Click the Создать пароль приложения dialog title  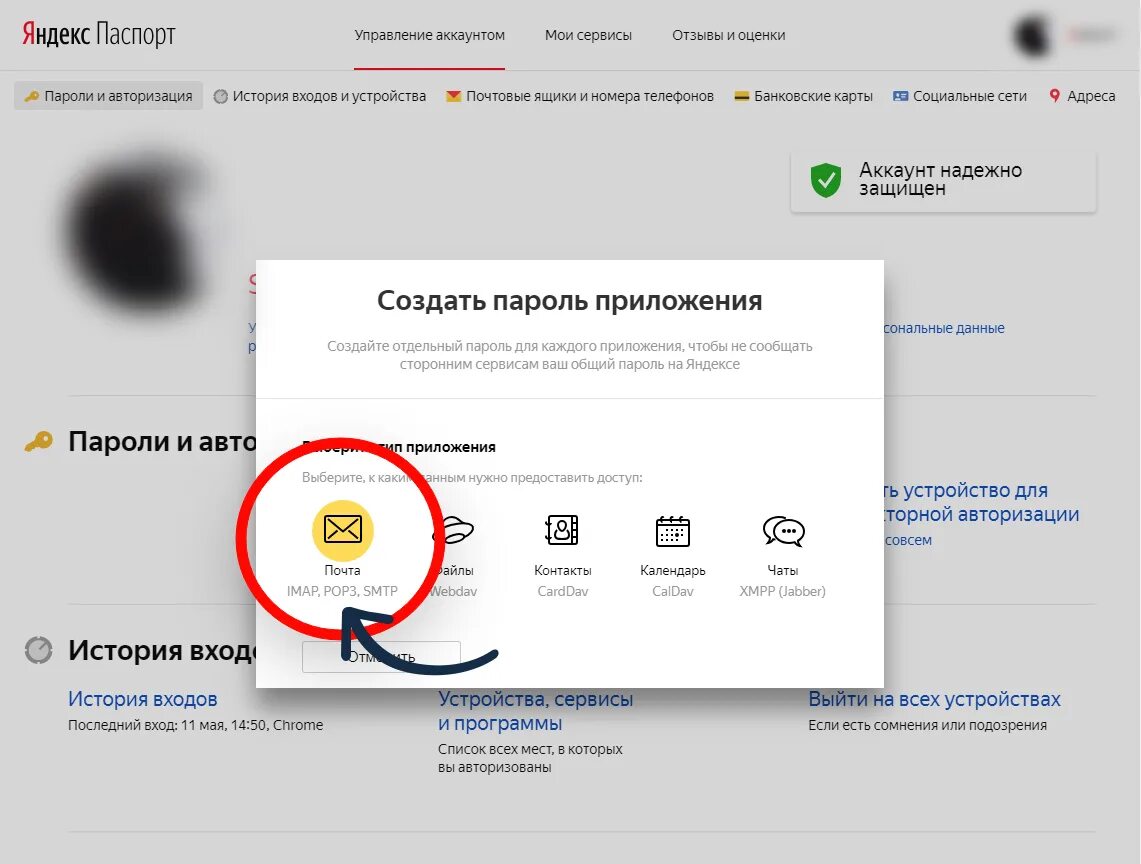[570, 301]
